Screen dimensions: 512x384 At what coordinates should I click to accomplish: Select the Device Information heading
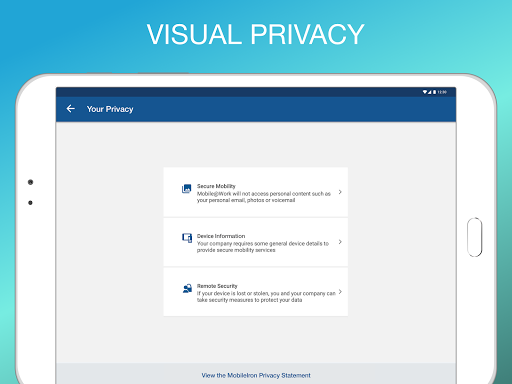point(221,236)
